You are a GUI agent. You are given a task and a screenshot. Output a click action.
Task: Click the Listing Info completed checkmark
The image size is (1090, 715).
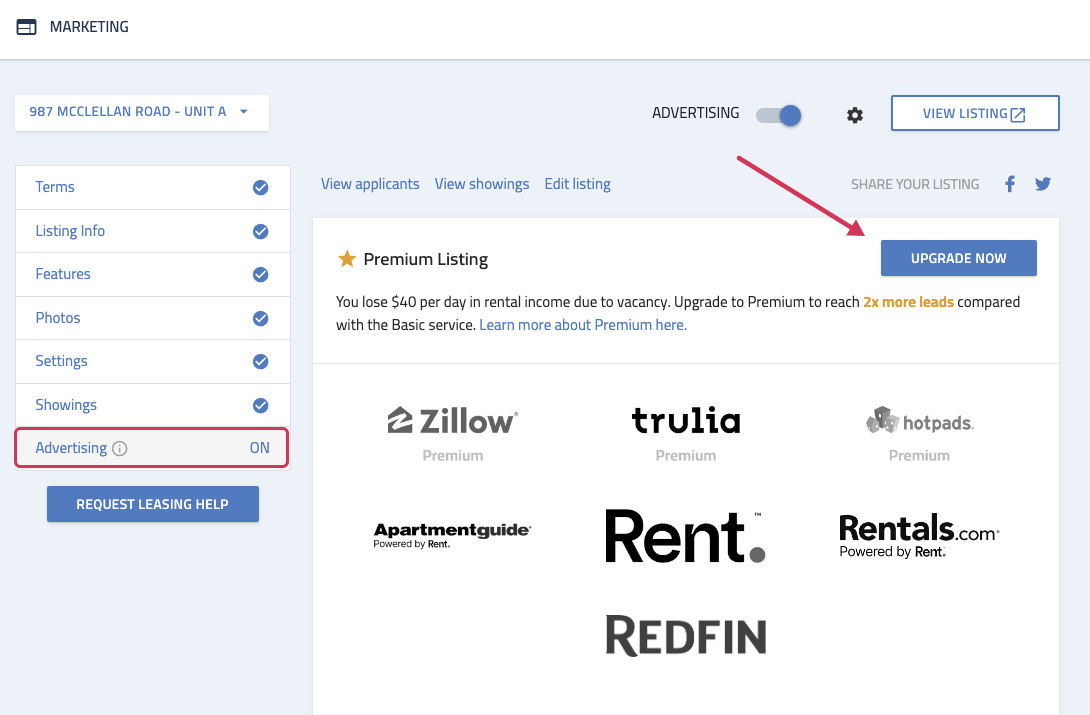(261, 231)
